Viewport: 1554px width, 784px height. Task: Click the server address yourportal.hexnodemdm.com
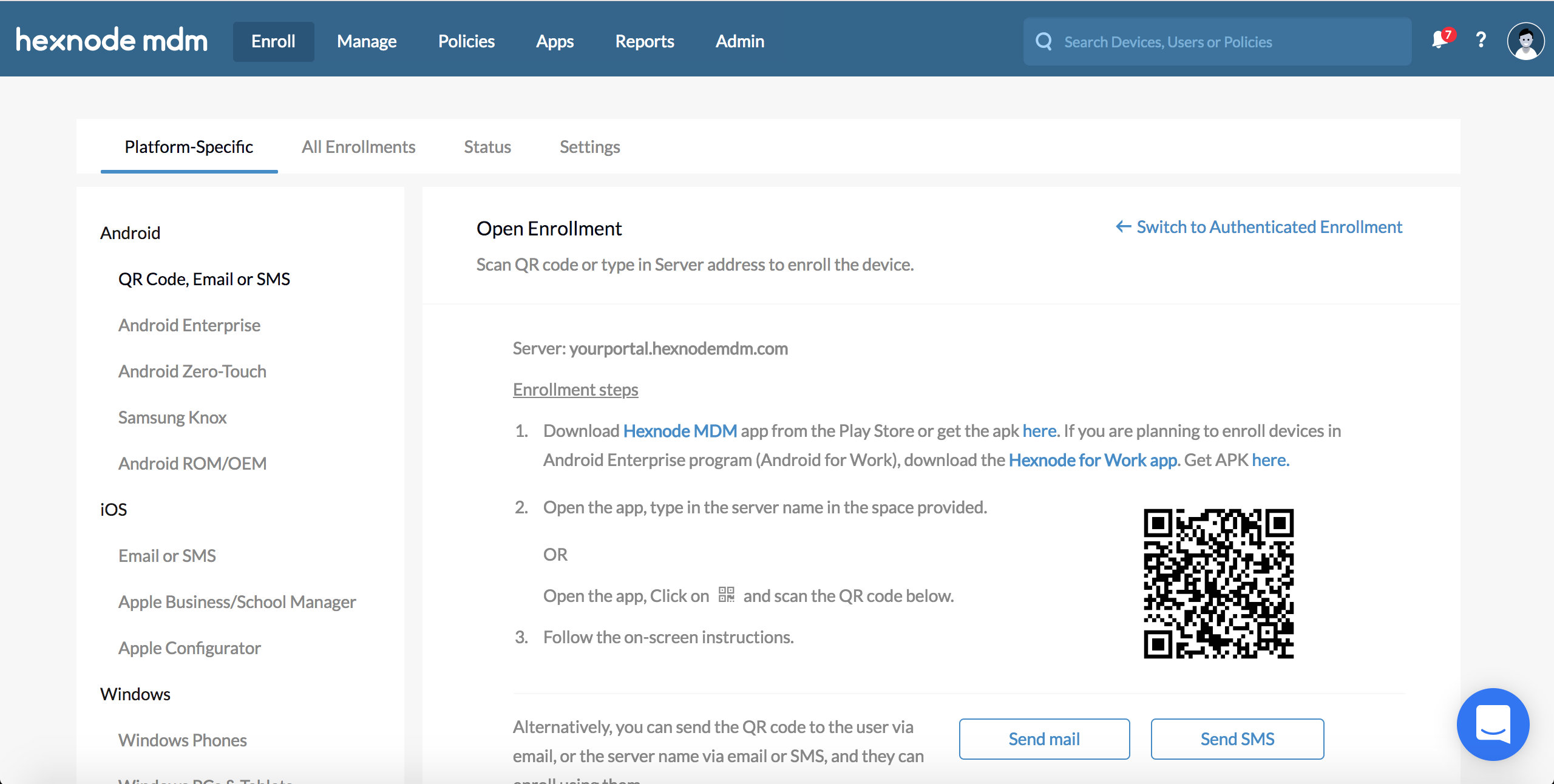679,348
